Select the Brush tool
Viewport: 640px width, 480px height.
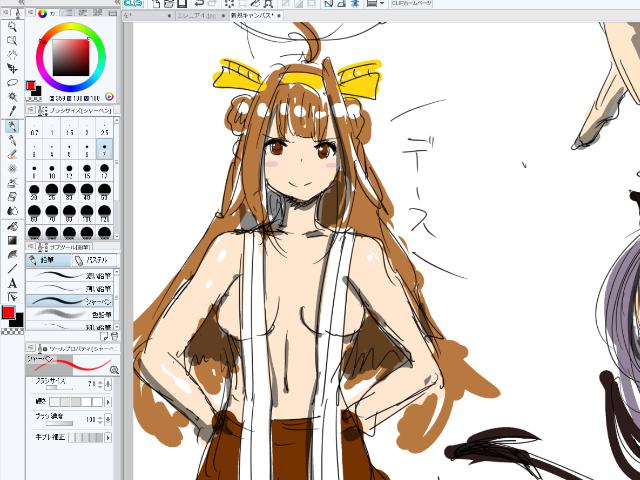12,155
